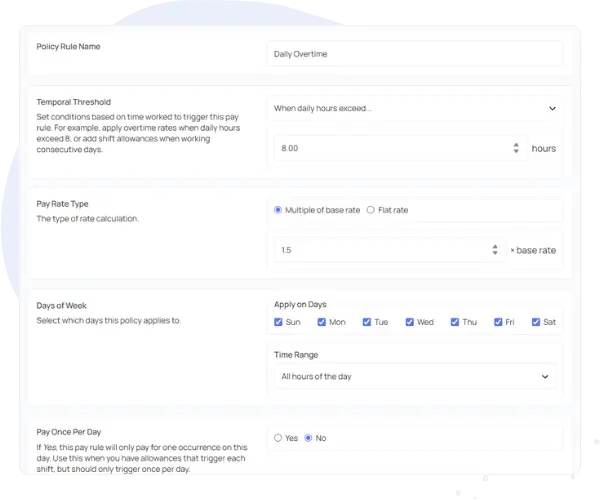Click 'The type of rate calculation.' description

(x=88, y=218)
